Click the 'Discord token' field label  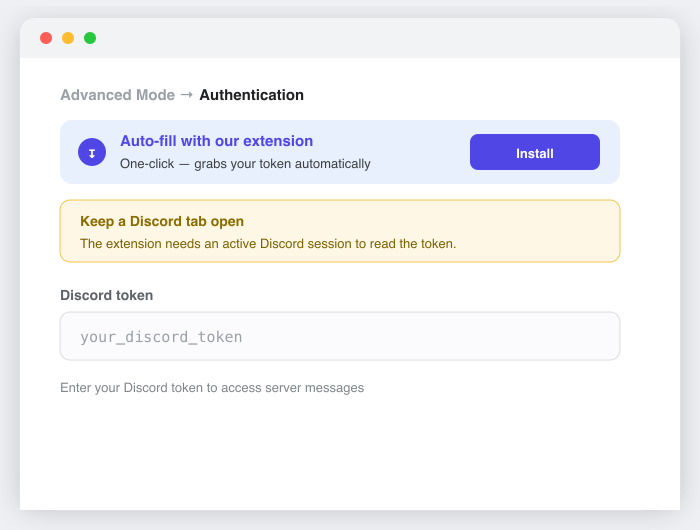click(107, 295)
